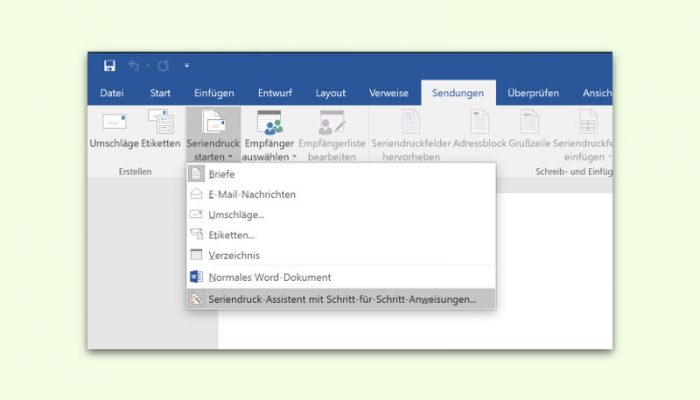Click the Briefe page icon in menu
700x400 pixels.
click(196, 174)
